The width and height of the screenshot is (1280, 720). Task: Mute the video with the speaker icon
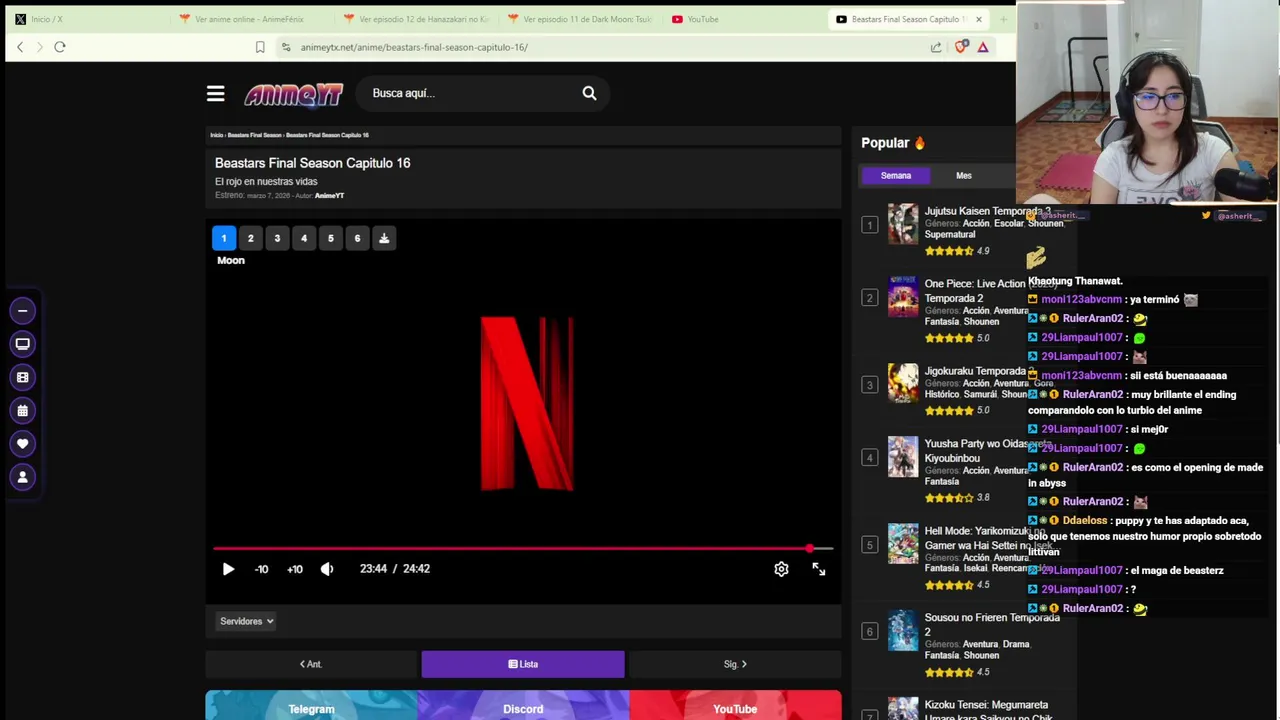pyautogui.click(x=327, y=569)
